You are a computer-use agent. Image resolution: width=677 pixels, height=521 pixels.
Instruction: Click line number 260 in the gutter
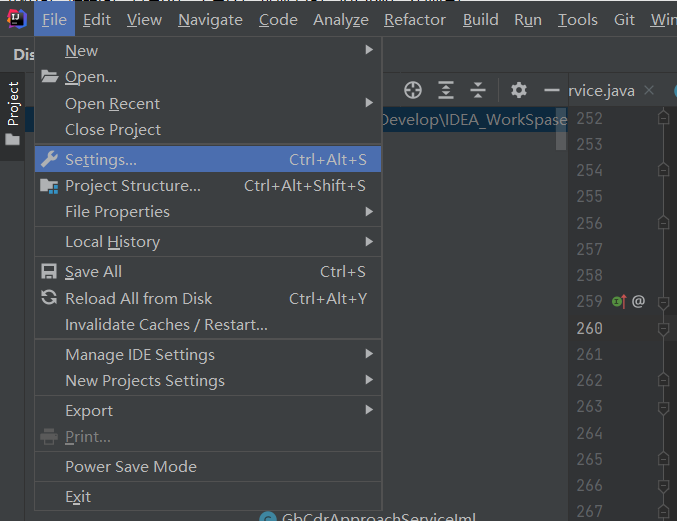pos(589,328)
